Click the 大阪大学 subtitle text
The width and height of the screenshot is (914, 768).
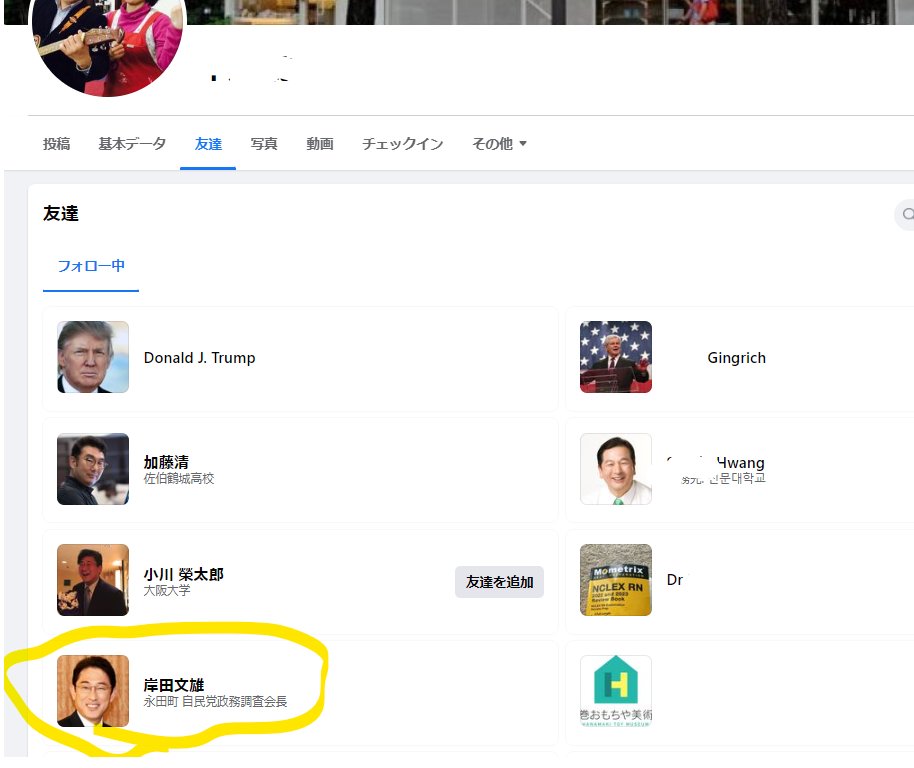167,590
